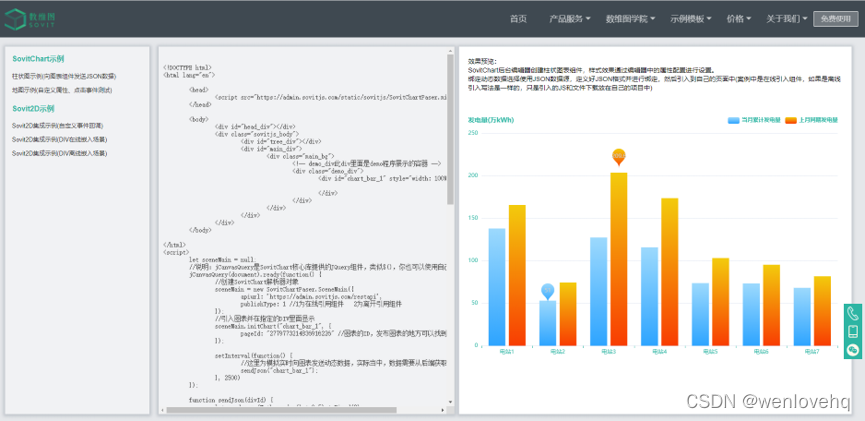Click the 'function sendJson(divId)' code line
This screenshot has height=421, width=865.
231,399
